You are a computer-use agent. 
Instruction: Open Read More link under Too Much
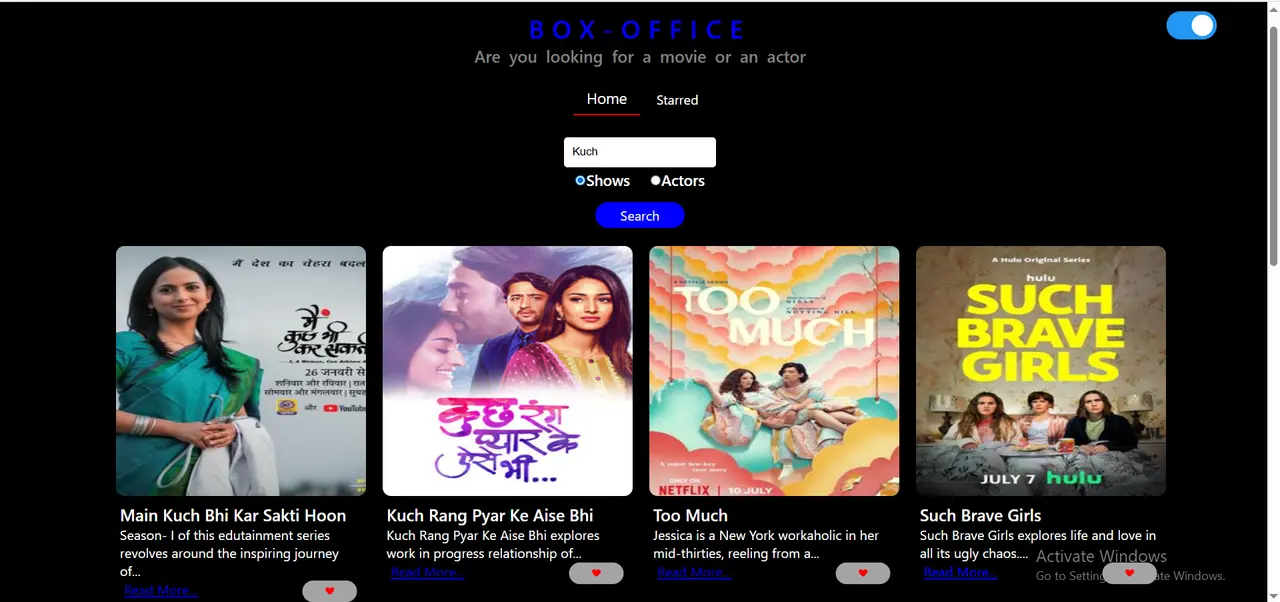[694, 572]
